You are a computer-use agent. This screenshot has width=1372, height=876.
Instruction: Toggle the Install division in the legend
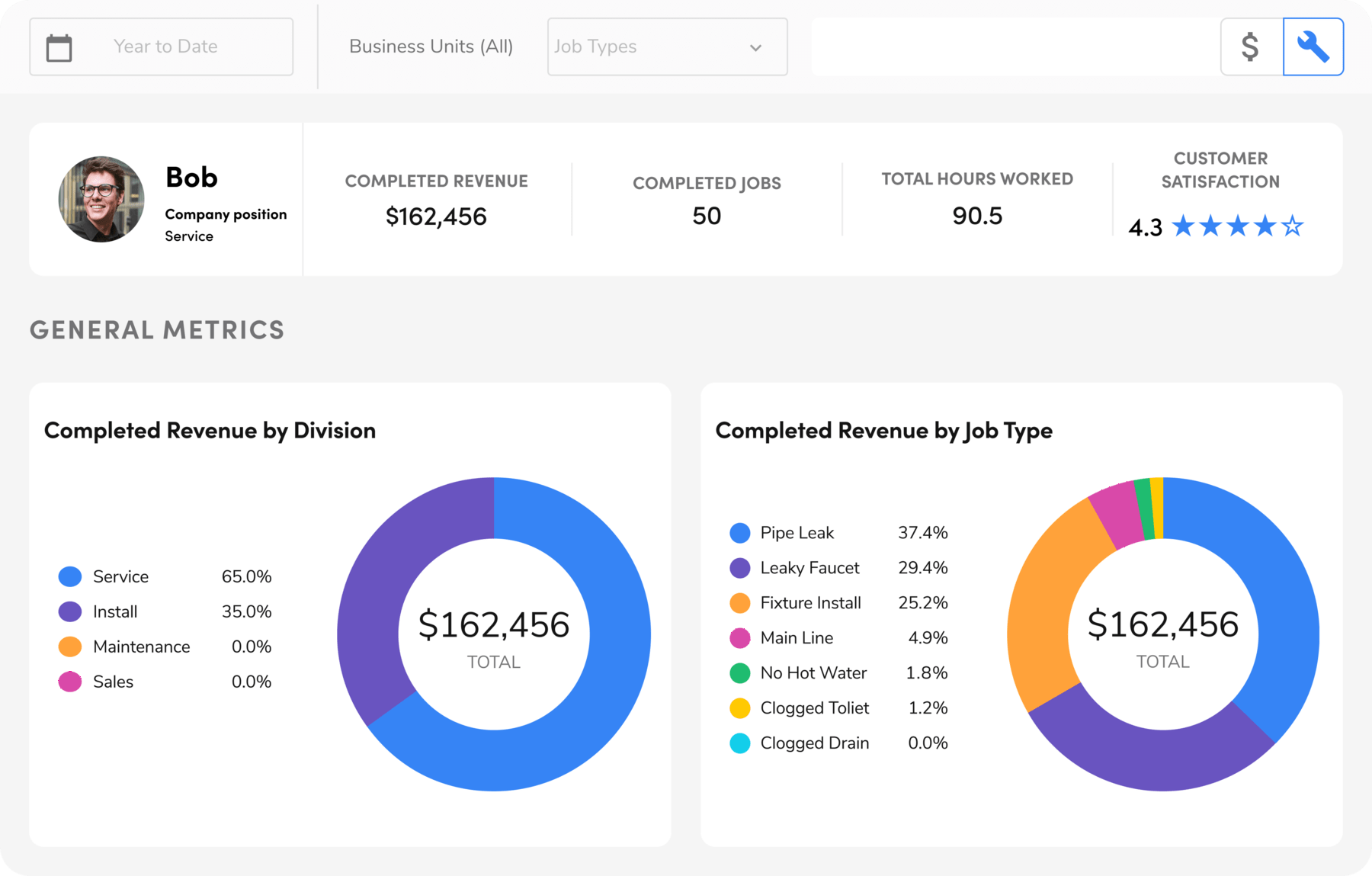click(x=69, y=611)
